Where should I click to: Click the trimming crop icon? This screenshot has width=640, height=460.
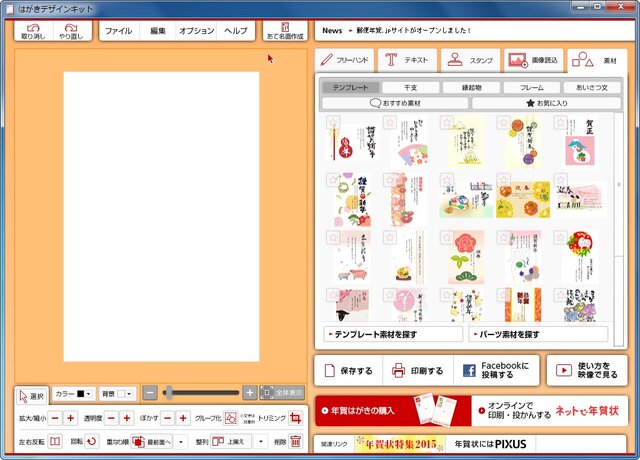coord(296,418)
